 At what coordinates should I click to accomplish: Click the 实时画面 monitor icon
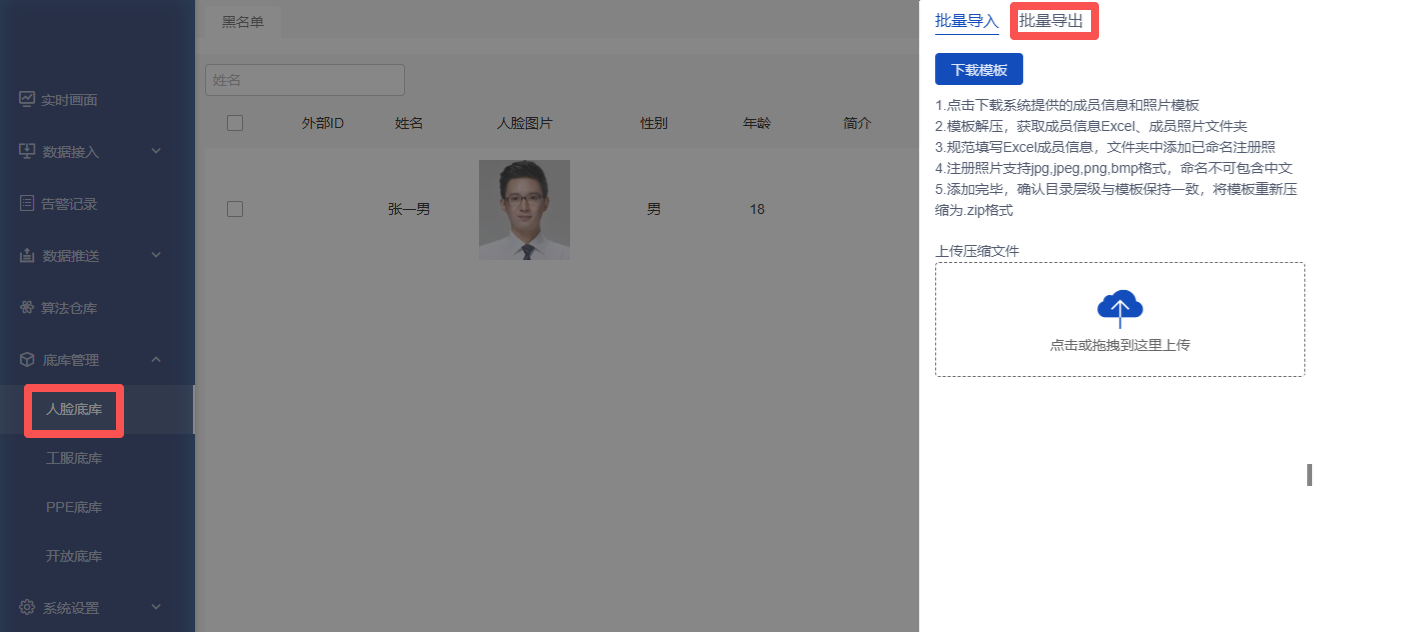27,99
